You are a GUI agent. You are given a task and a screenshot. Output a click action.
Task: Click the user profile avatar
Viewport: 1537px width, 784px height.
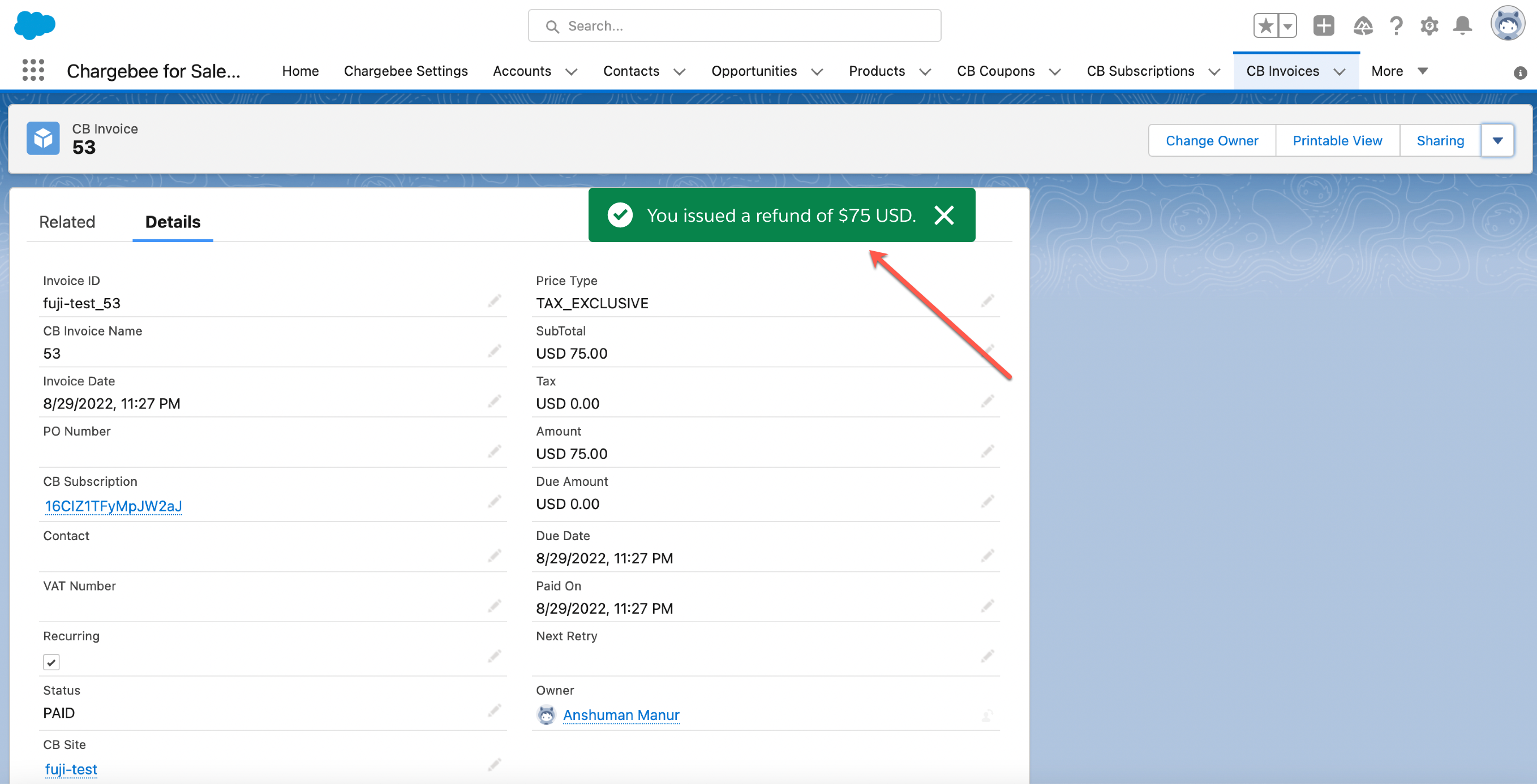pyautogui.click(x=1507, y=24)
